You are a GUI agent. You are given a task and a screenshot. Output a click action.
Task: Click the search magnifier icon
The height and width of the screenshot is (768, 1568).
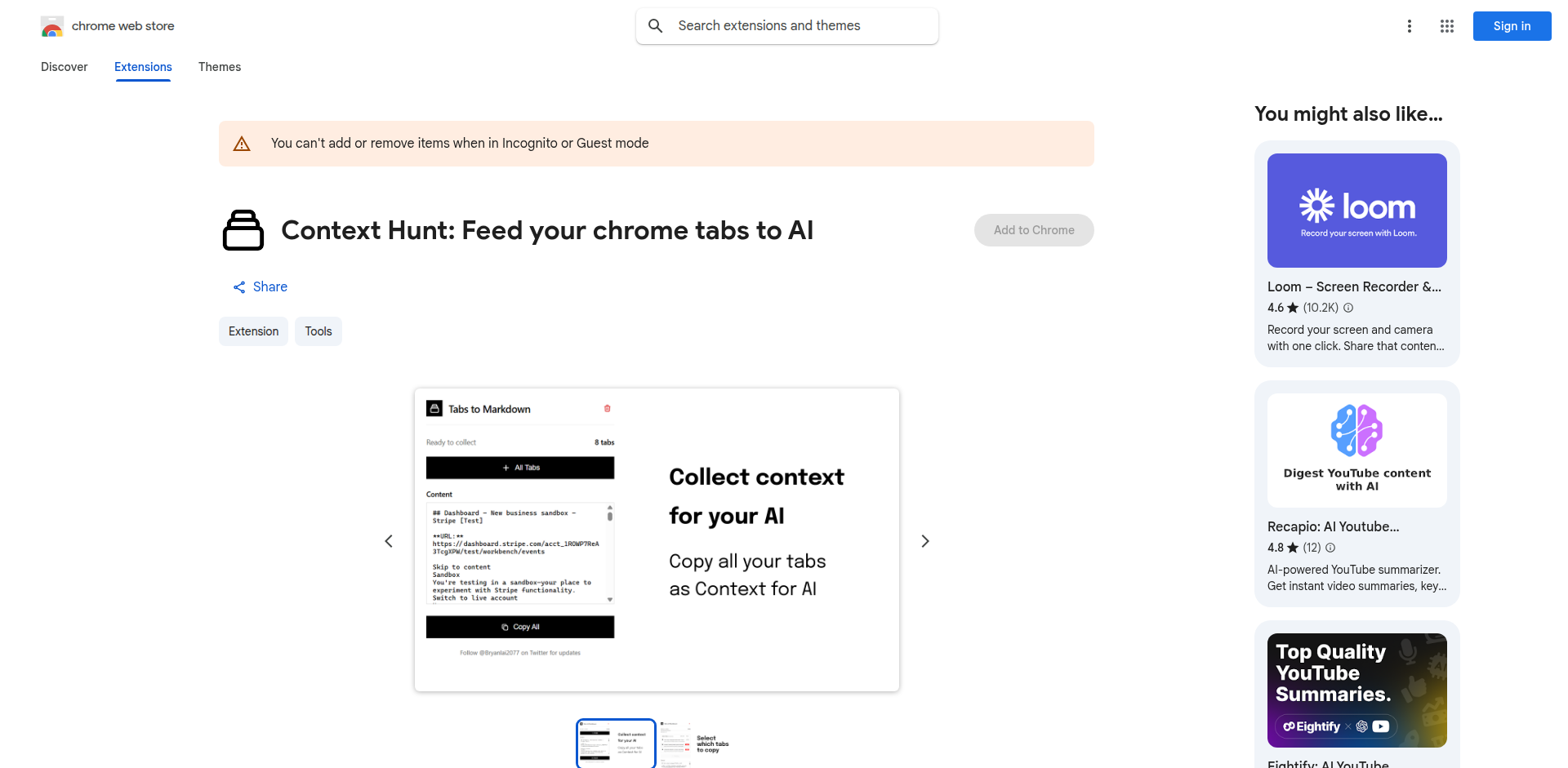[655, 26]
